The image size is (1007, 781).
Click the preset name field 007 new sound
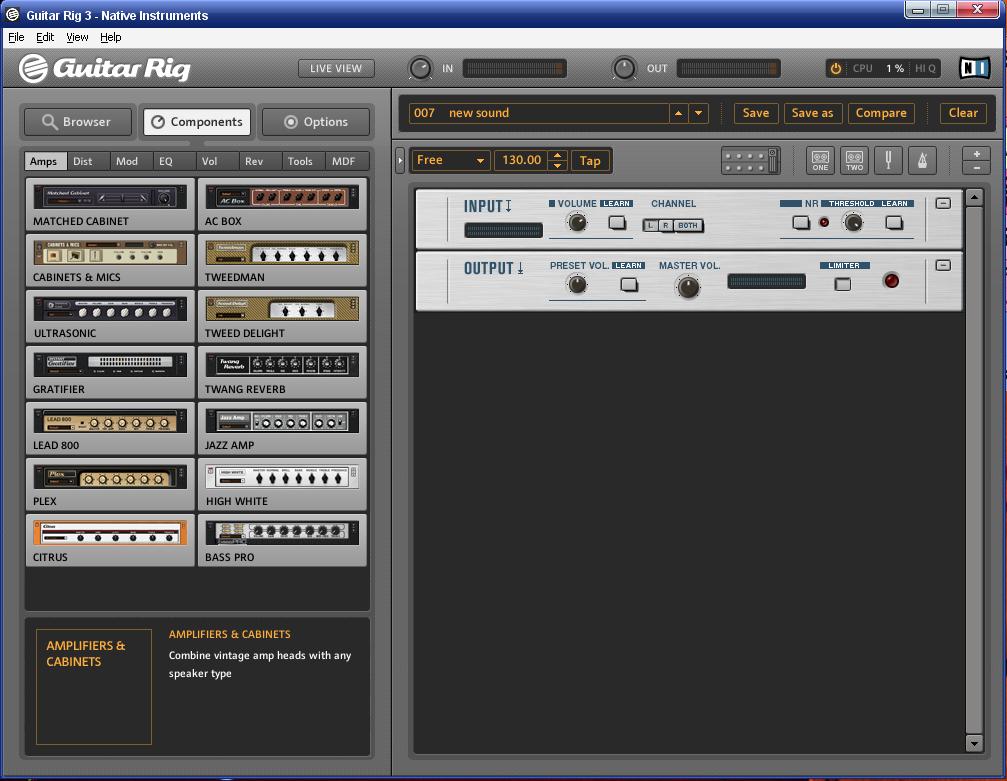point(539,113)
